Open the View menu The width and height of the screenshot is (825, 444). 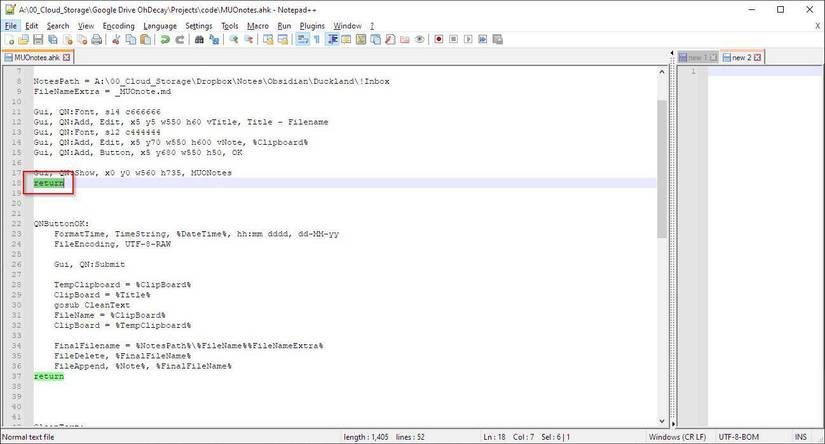[86, 26]
